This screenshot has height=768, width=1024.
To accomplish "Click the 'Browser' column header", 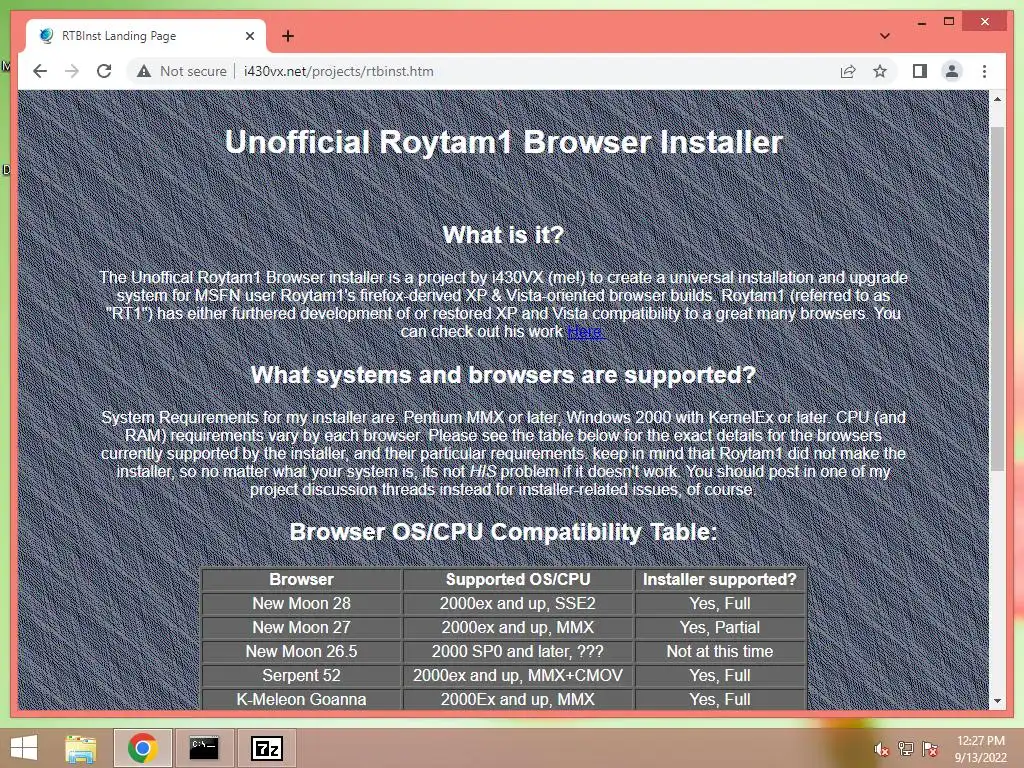I will [301, 579].
